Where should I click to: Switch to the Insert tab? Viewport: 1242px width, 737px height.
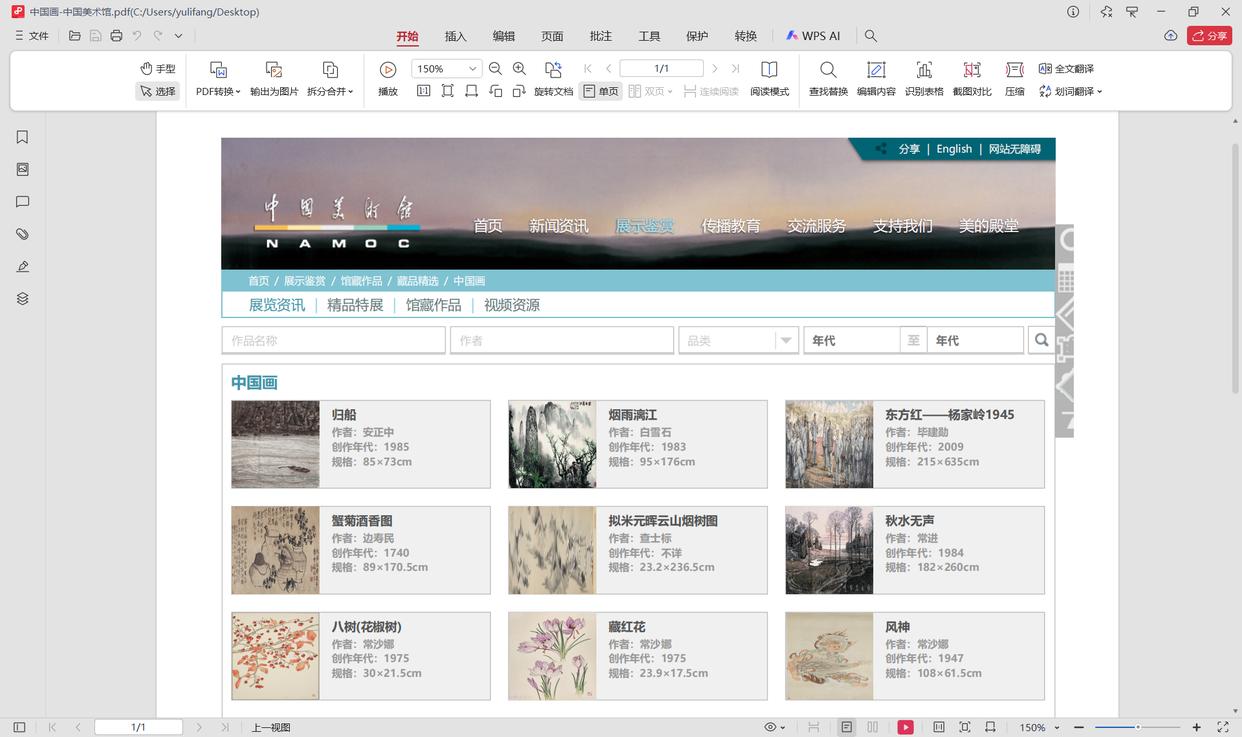click(455, 36)
